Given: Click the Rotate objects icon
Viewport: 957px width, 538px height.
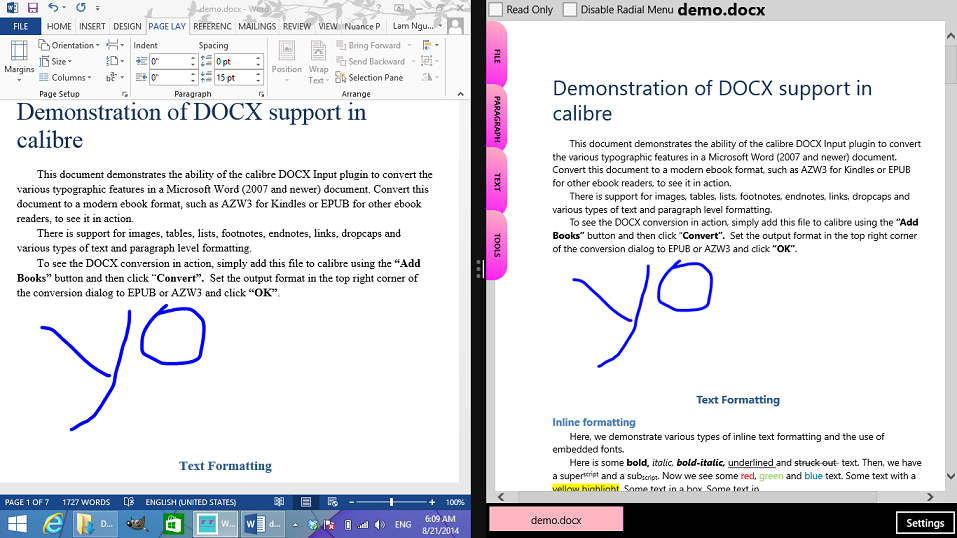Looking at the screenshot, I should pyautogui.click(x=430, y=78).
